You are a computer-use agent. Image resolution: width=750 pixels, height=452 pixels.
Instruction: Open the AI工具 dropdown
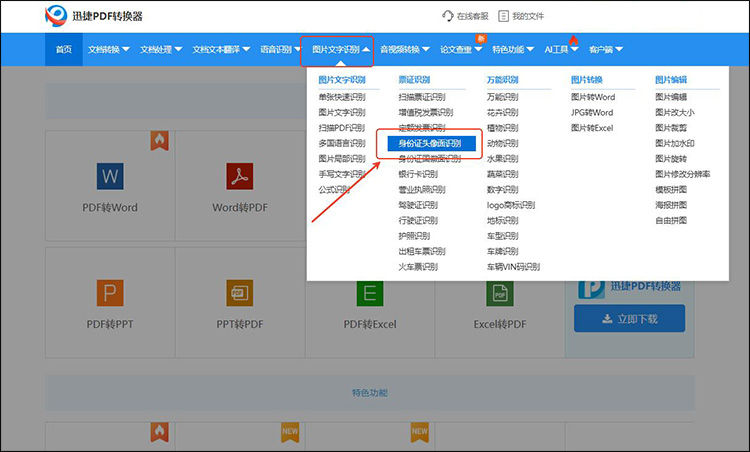561,48
